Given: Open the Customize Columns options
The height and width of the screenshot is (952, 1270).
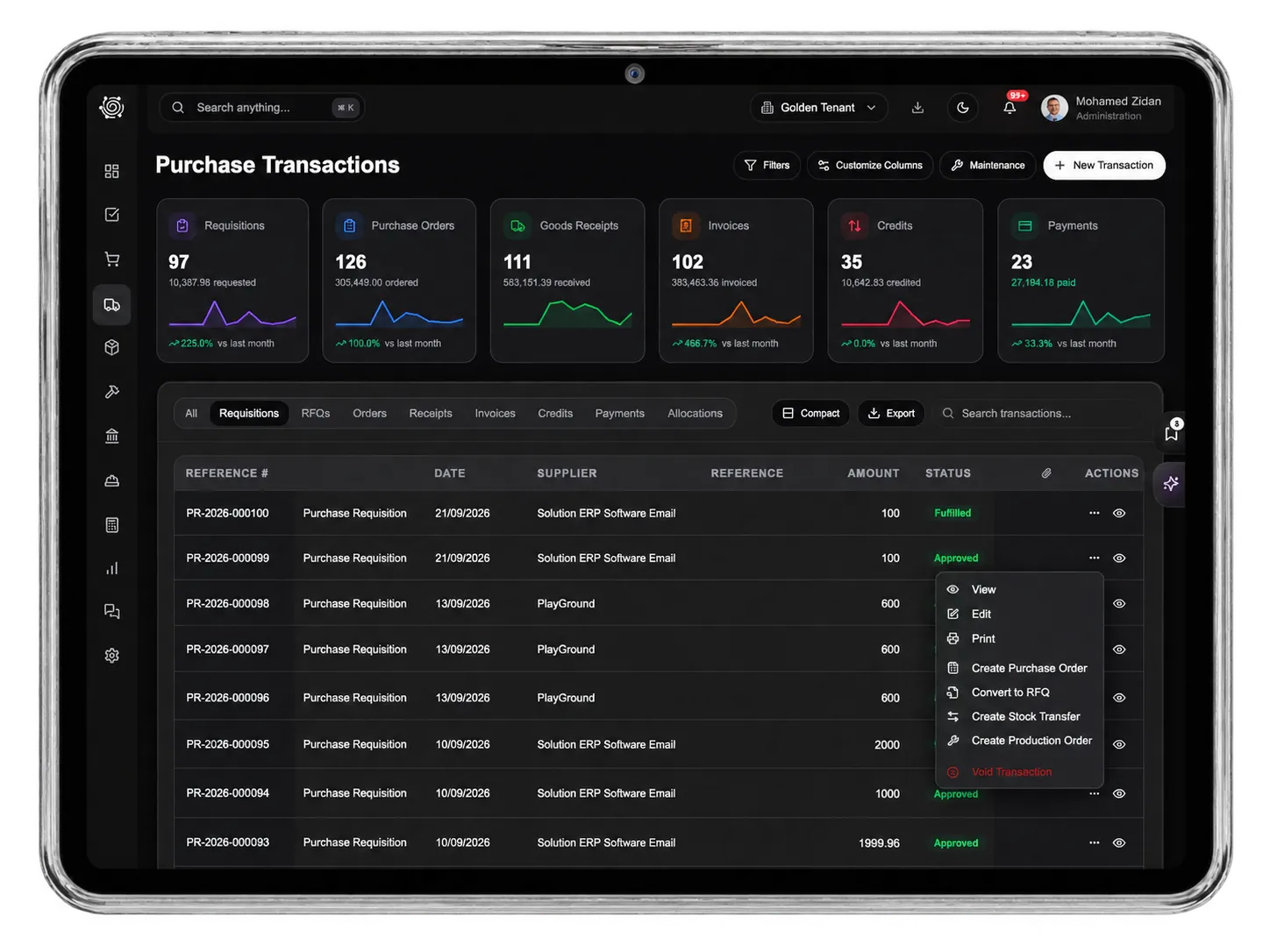Looking at the screenshot, I should click(870, 166).
